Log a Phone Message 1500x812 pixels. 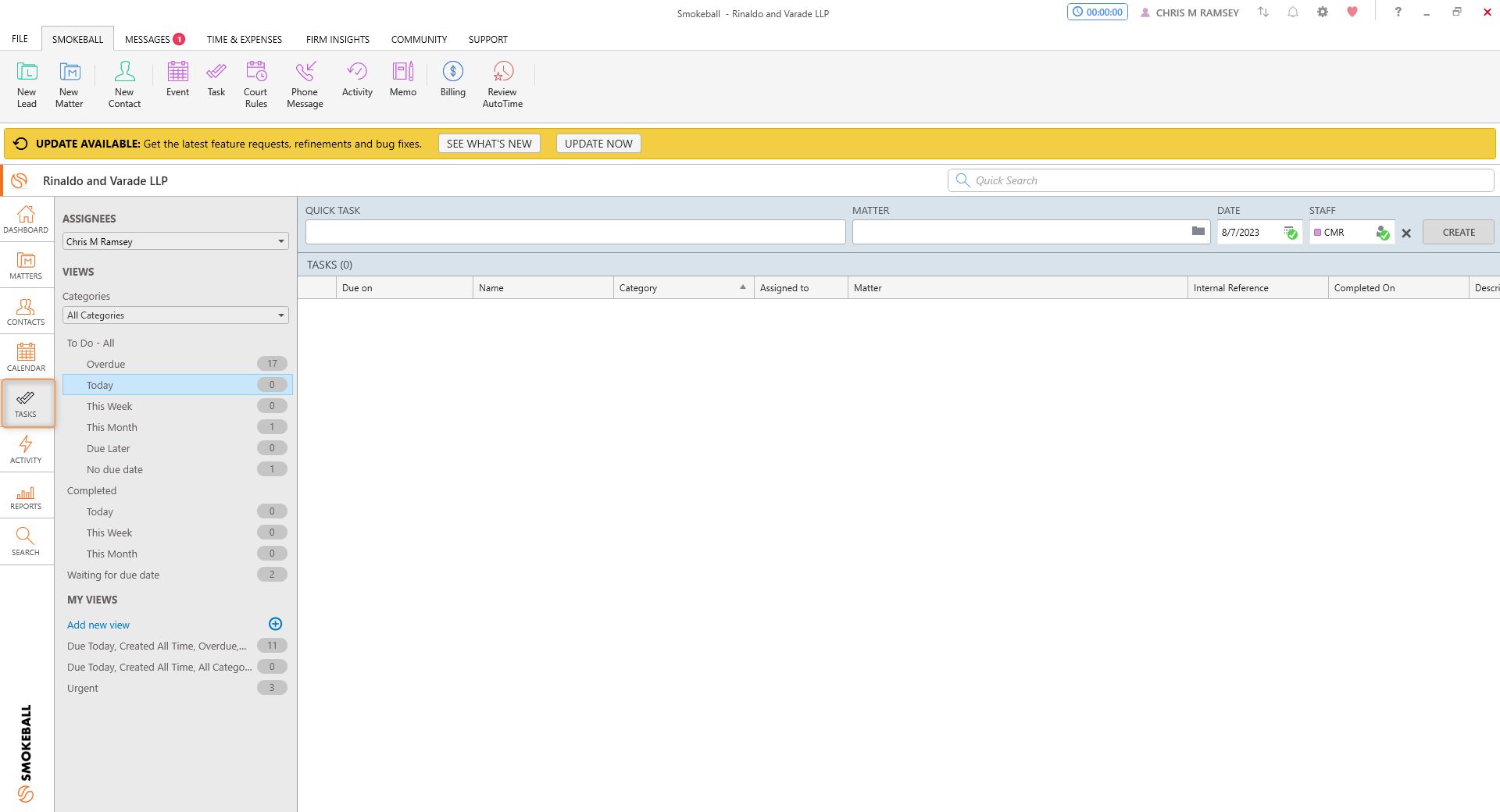(305, 84)
